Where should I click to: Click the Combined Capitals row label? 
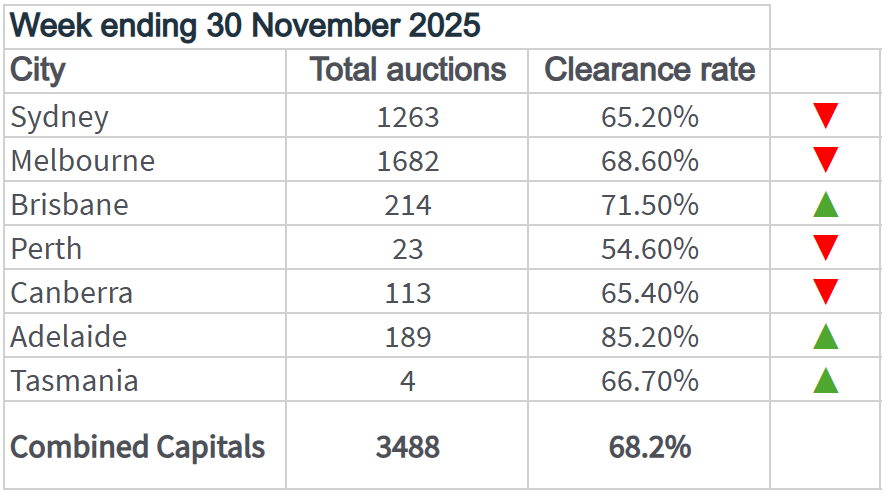138,446
